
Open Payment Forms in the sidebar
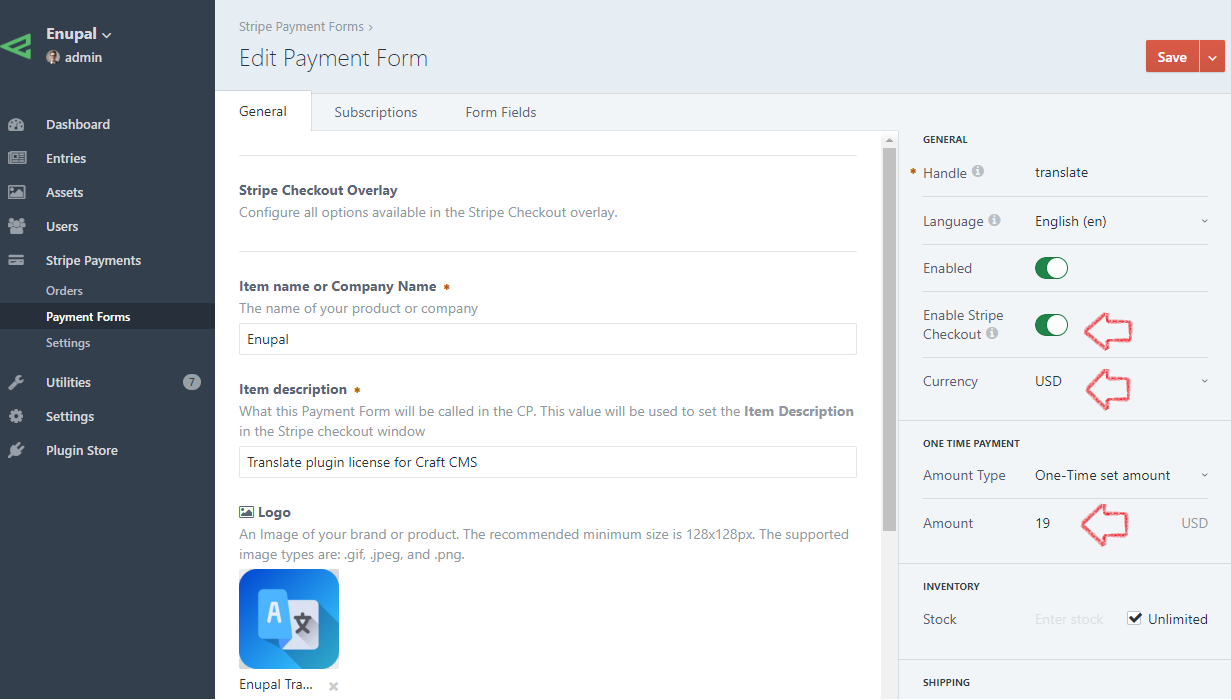(88, 316)
